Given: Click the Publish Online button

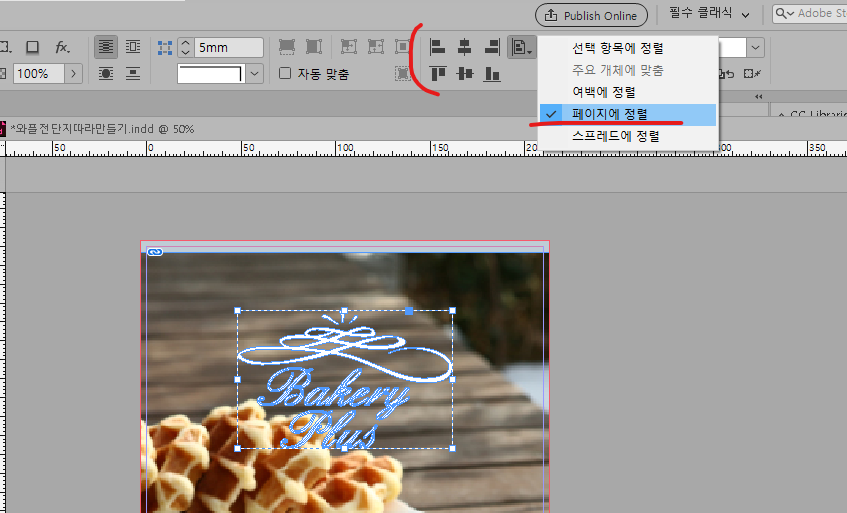Looking at the screenshot, I should [x=591, y=16].
